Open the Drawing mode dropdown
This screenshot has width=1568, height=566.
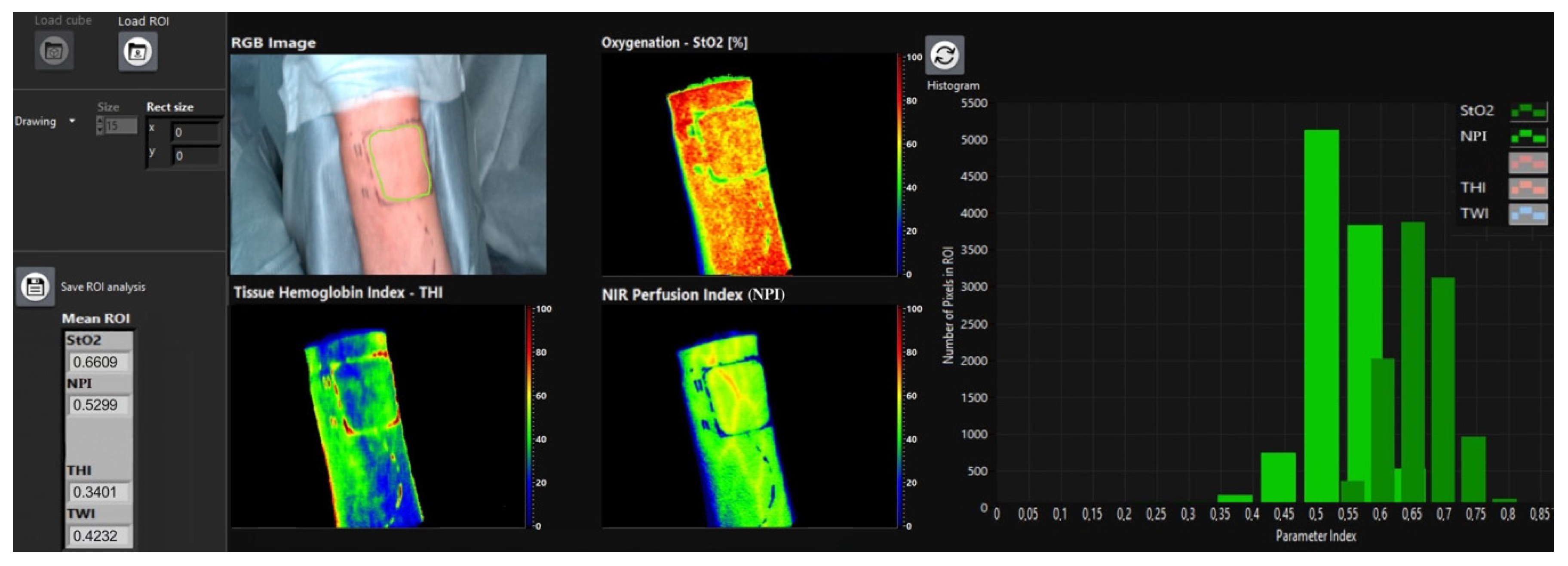point(72,121)
